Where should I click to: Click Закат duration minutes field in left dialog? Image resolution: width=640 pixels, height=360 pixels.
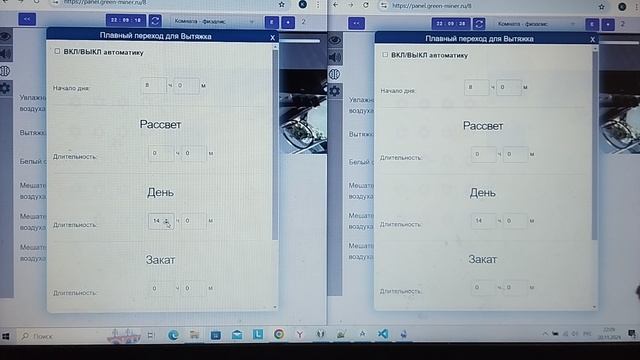point(194,289)
